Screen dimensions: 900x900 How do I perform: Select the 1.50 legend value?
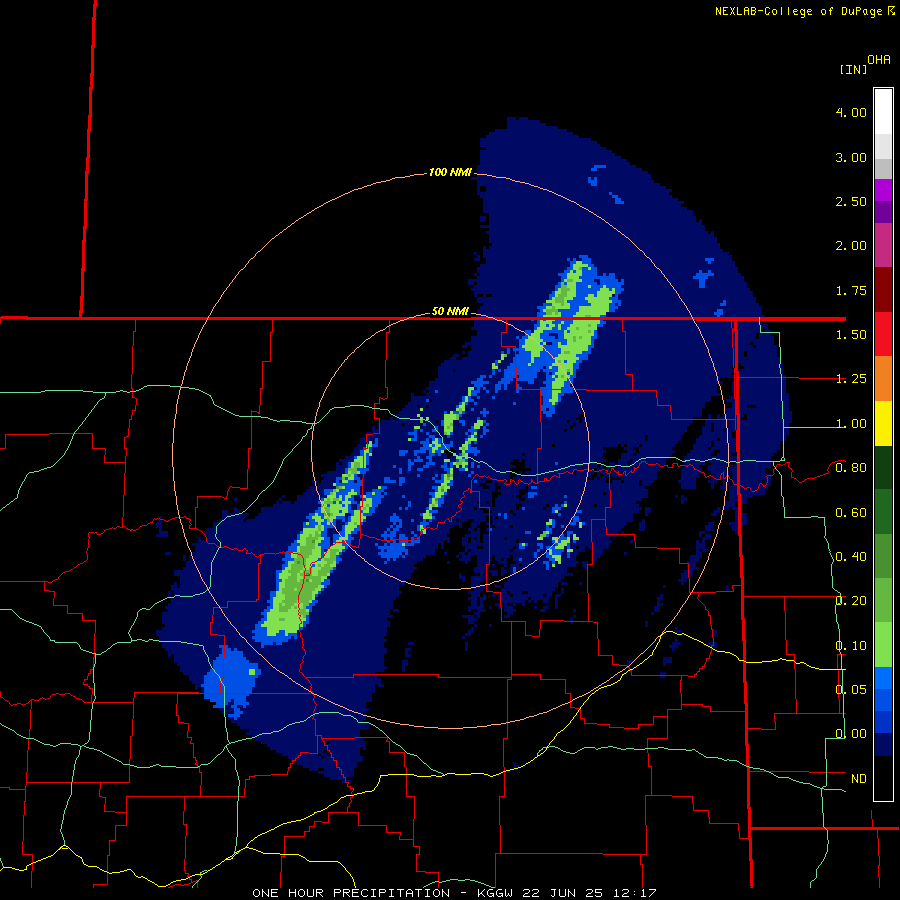(851, 335)
